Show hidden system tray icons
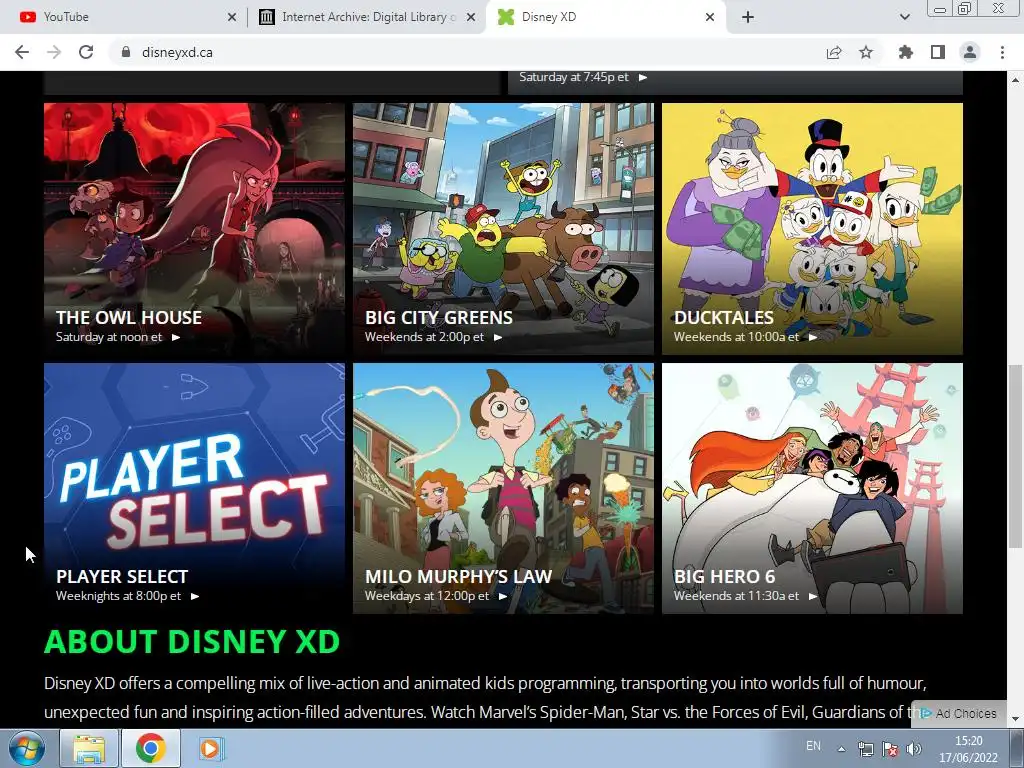Viewport: 1024px width, 768px height. click(842, 749)
